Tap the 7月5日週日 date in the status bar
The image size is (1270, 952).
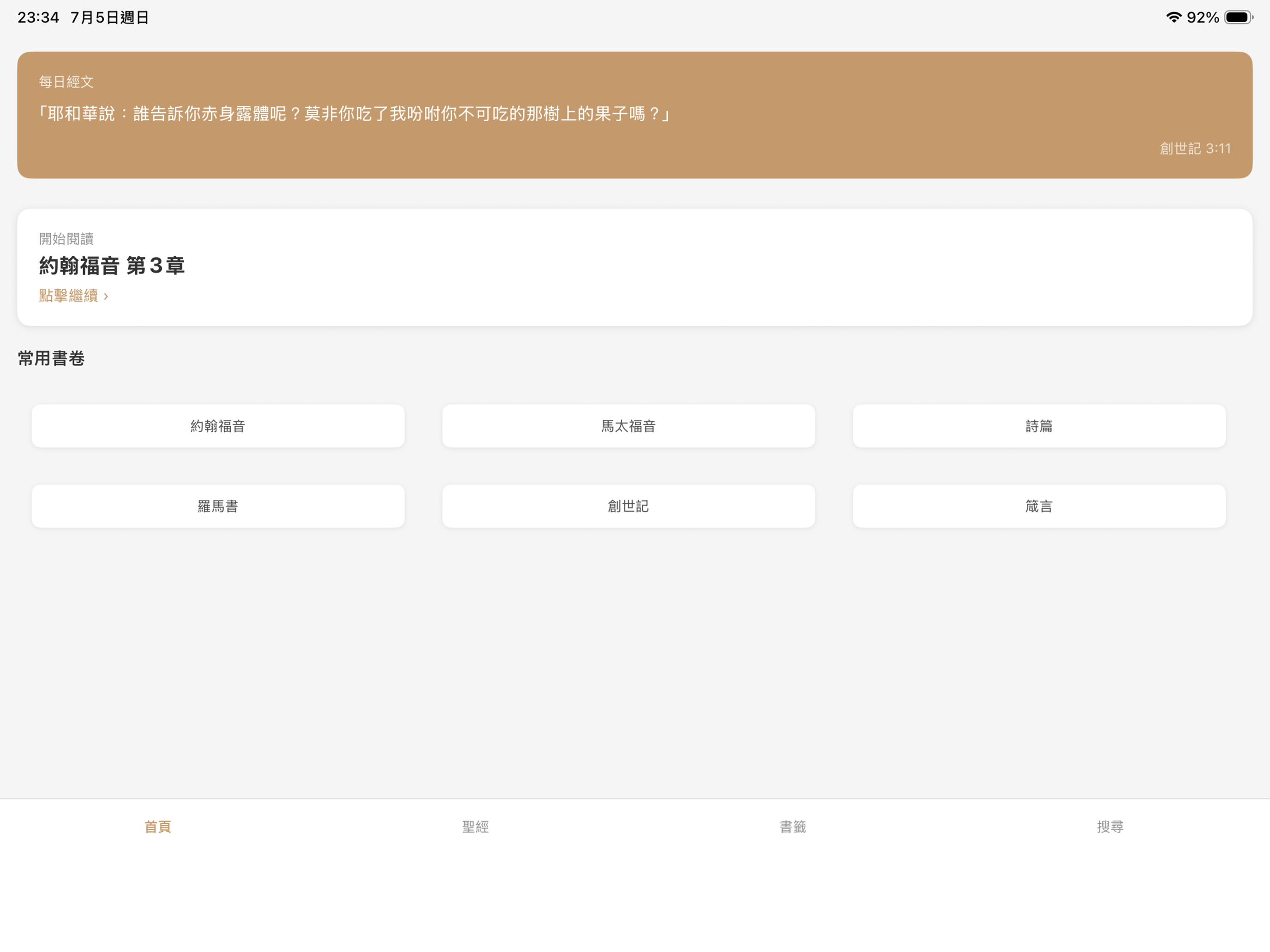tap(110, 18)
